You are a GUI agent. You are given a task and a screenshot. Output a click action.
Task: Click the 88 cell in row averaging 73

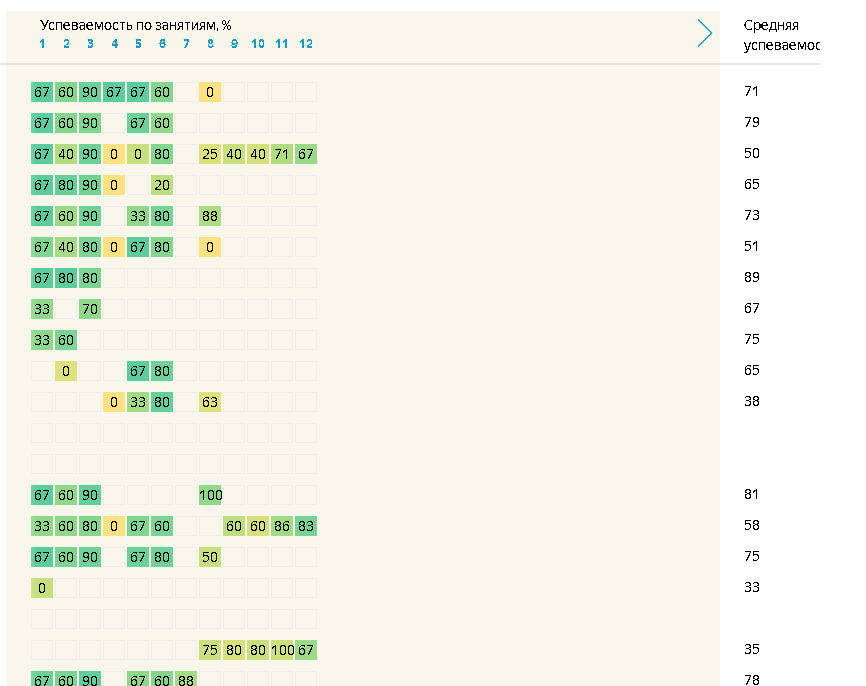(210, 216)
